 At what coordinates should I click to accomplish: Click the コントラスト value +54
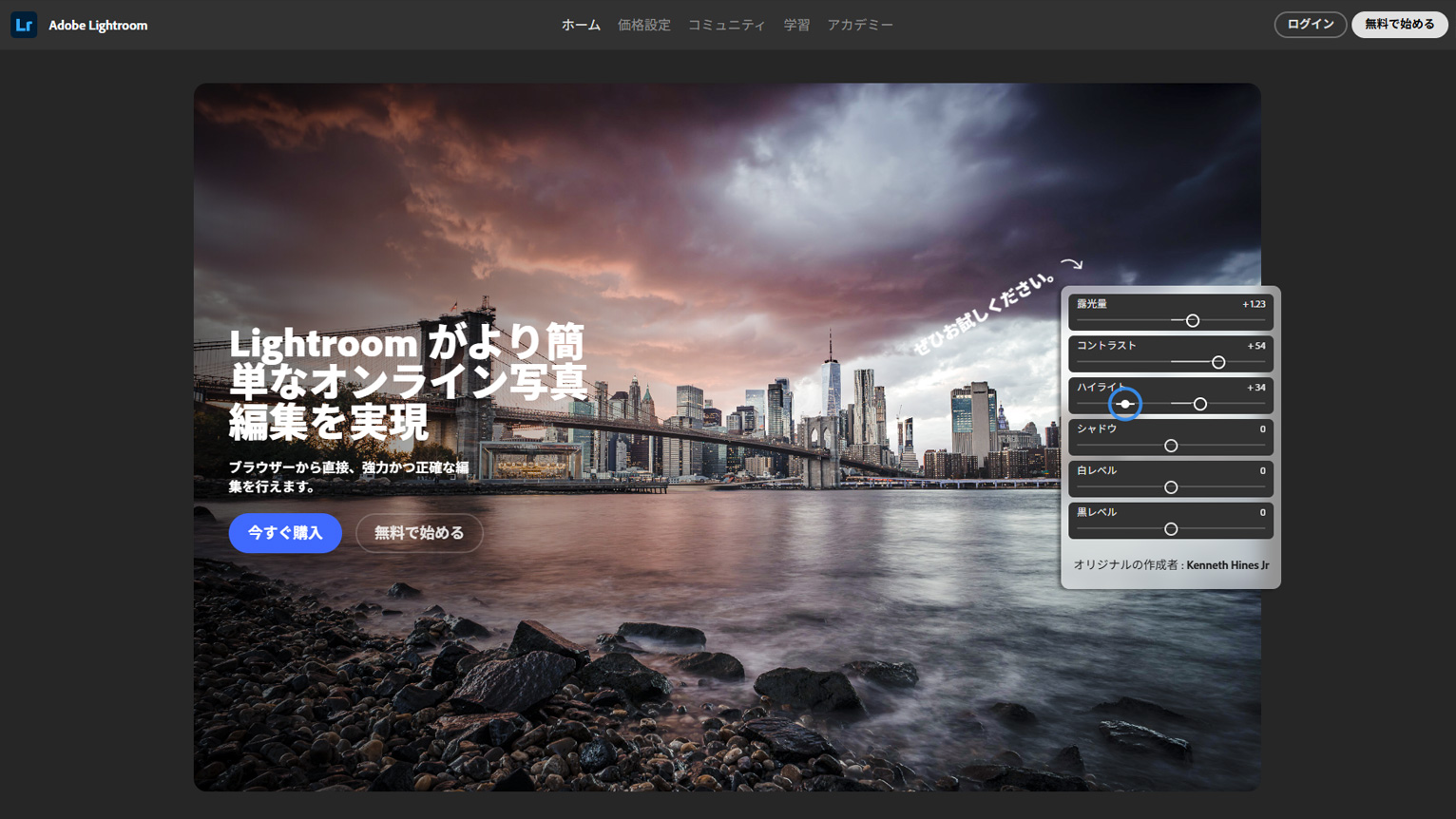coord(1256,346)
